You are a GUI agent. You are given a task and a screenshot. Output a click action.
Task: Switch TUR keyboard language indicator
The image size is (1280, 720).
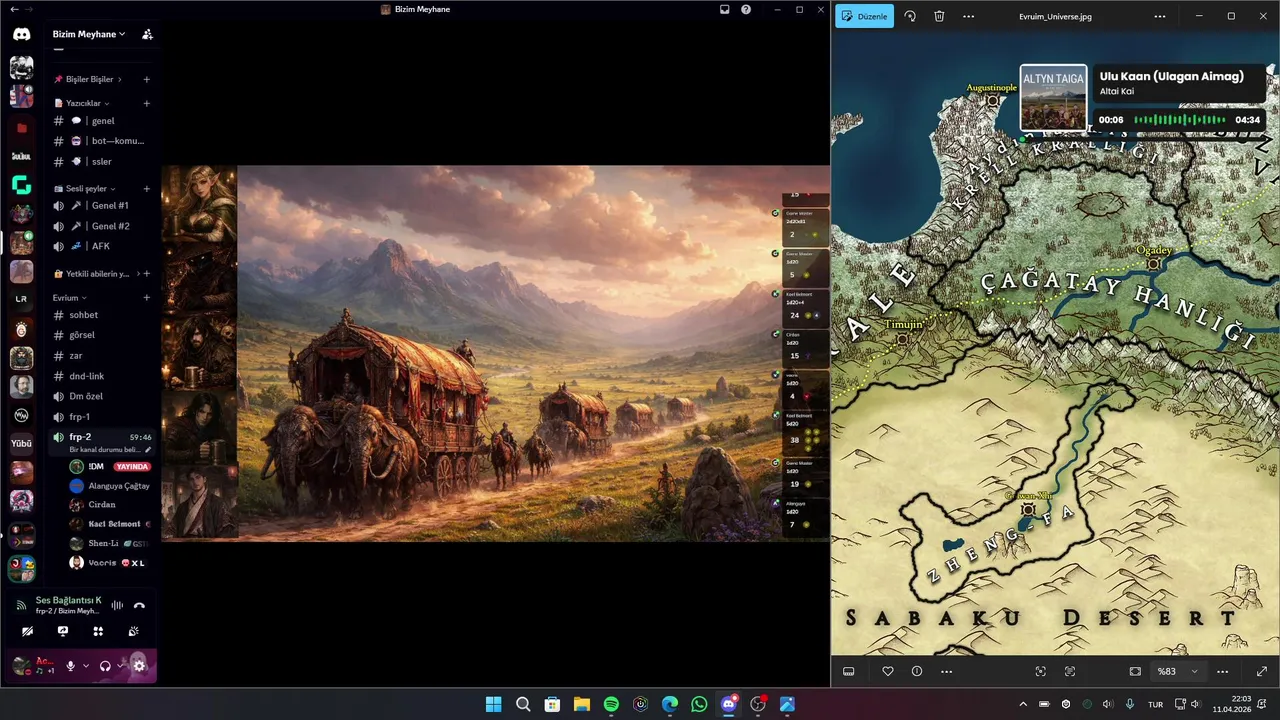1155,704
